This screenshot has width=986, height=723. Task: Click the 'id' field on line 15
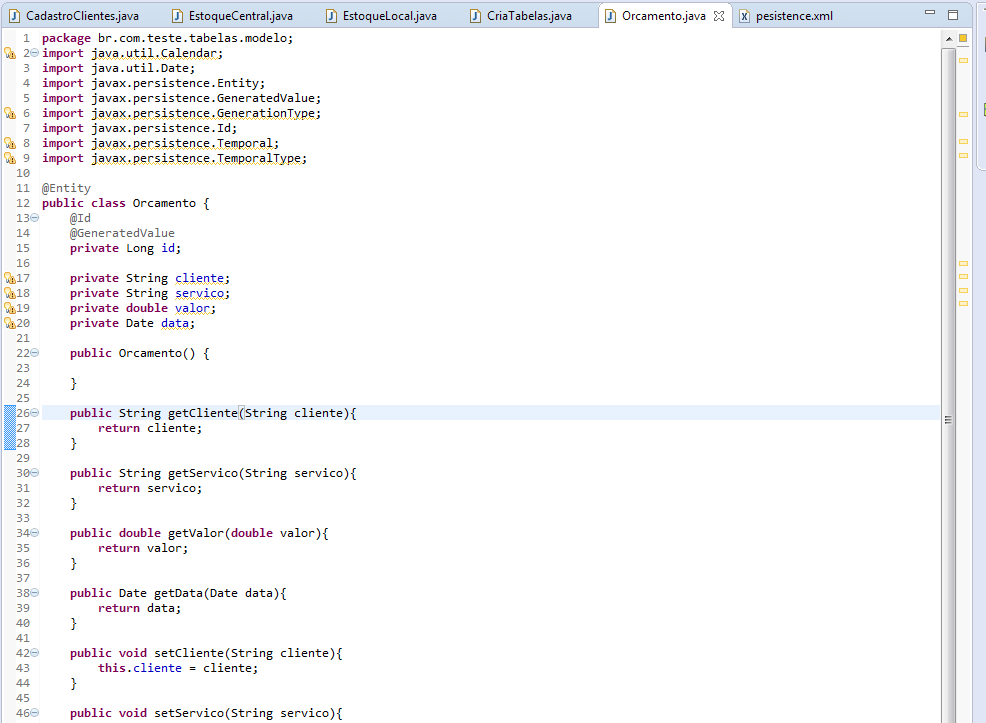168,248
